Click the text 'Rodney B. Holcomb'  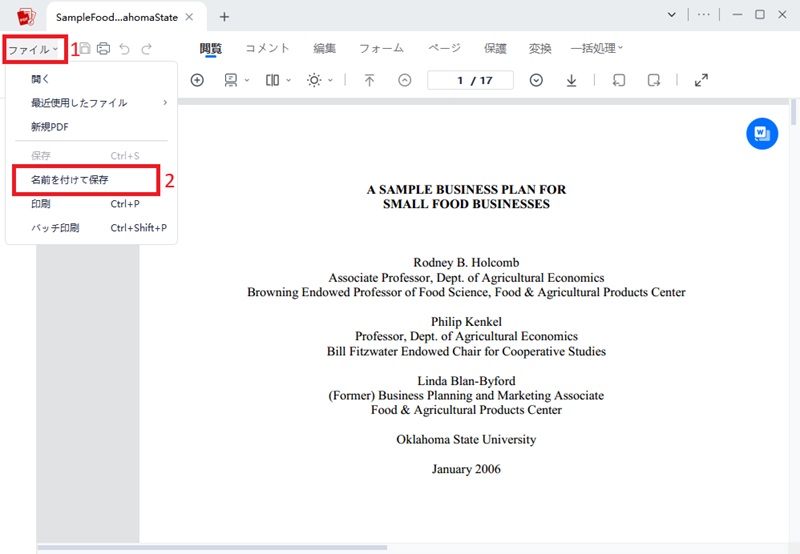pos(466,263)
